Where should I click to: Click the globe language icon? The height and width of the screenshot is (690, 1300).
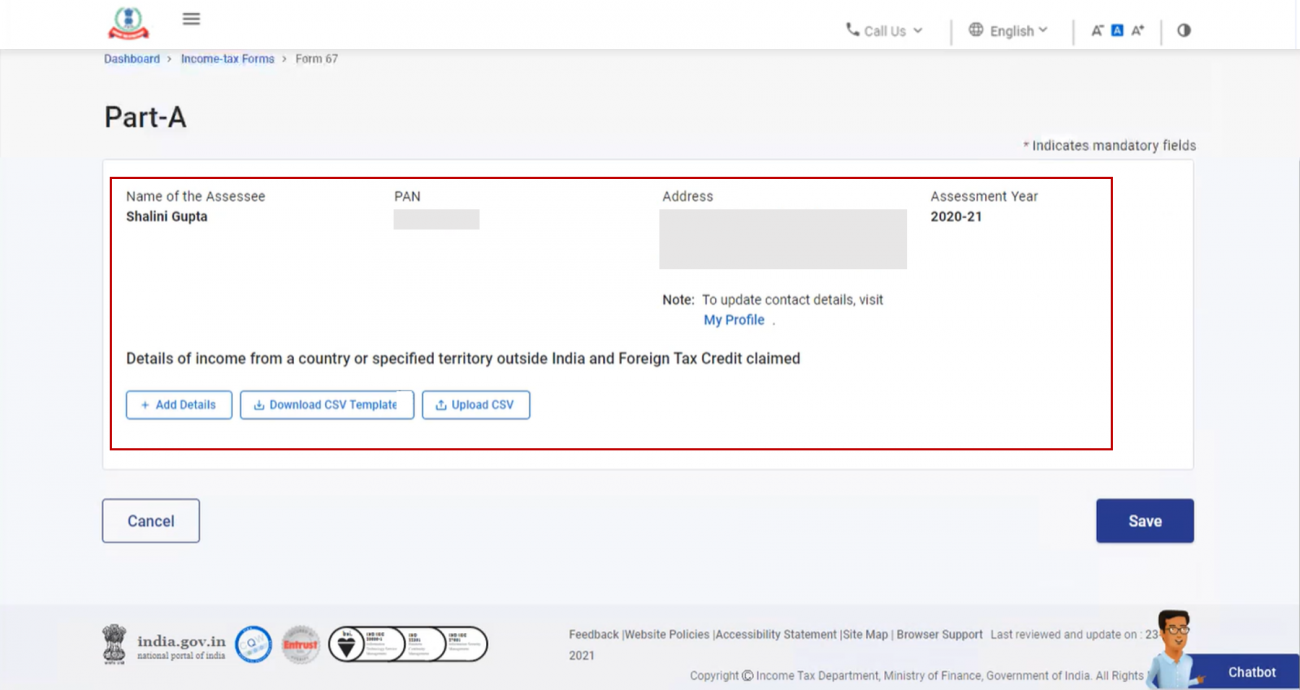coord(975,30)
